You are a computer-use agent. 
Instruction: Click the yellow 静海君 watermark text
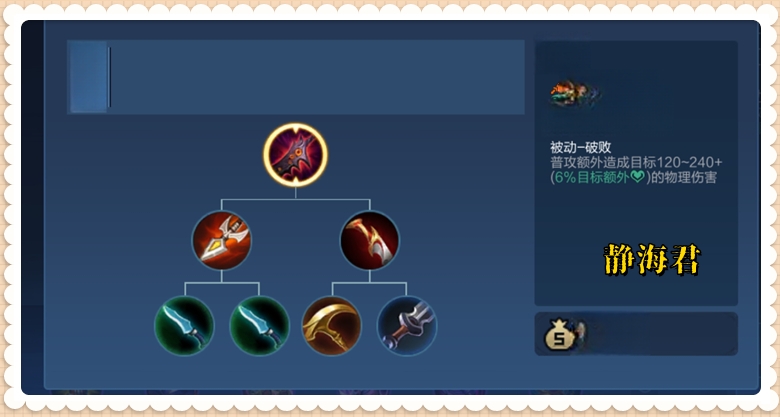tap(652, 259)
